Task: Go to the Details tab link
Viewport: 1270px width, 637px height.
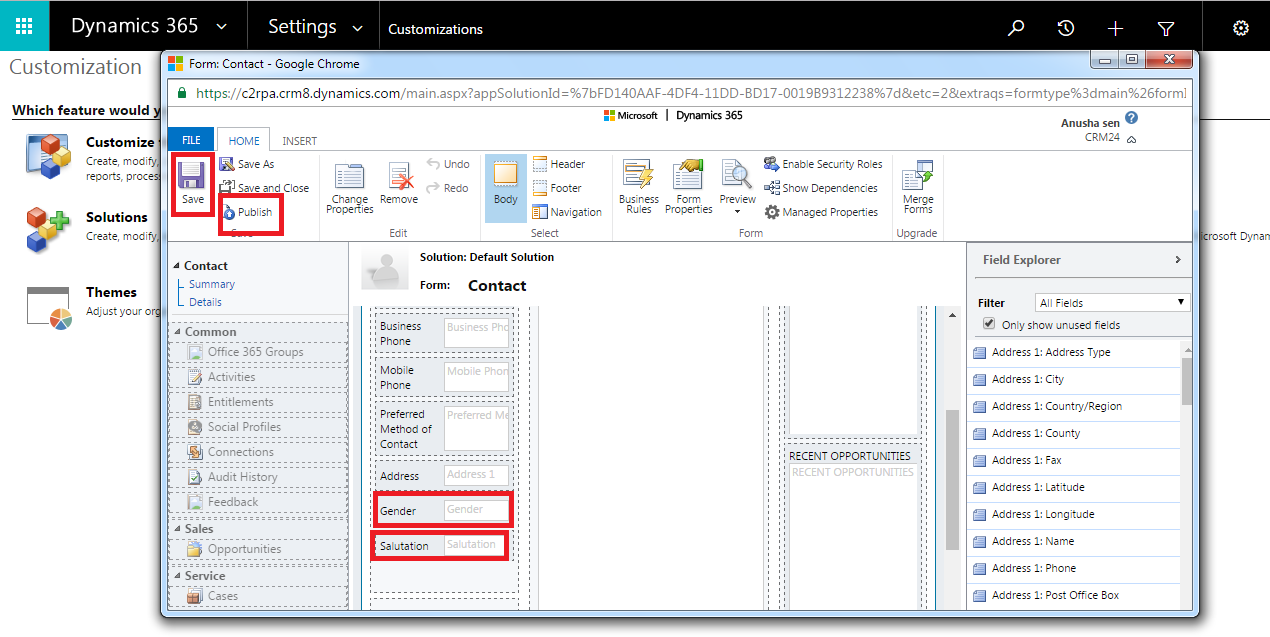Action: [205, 302]
